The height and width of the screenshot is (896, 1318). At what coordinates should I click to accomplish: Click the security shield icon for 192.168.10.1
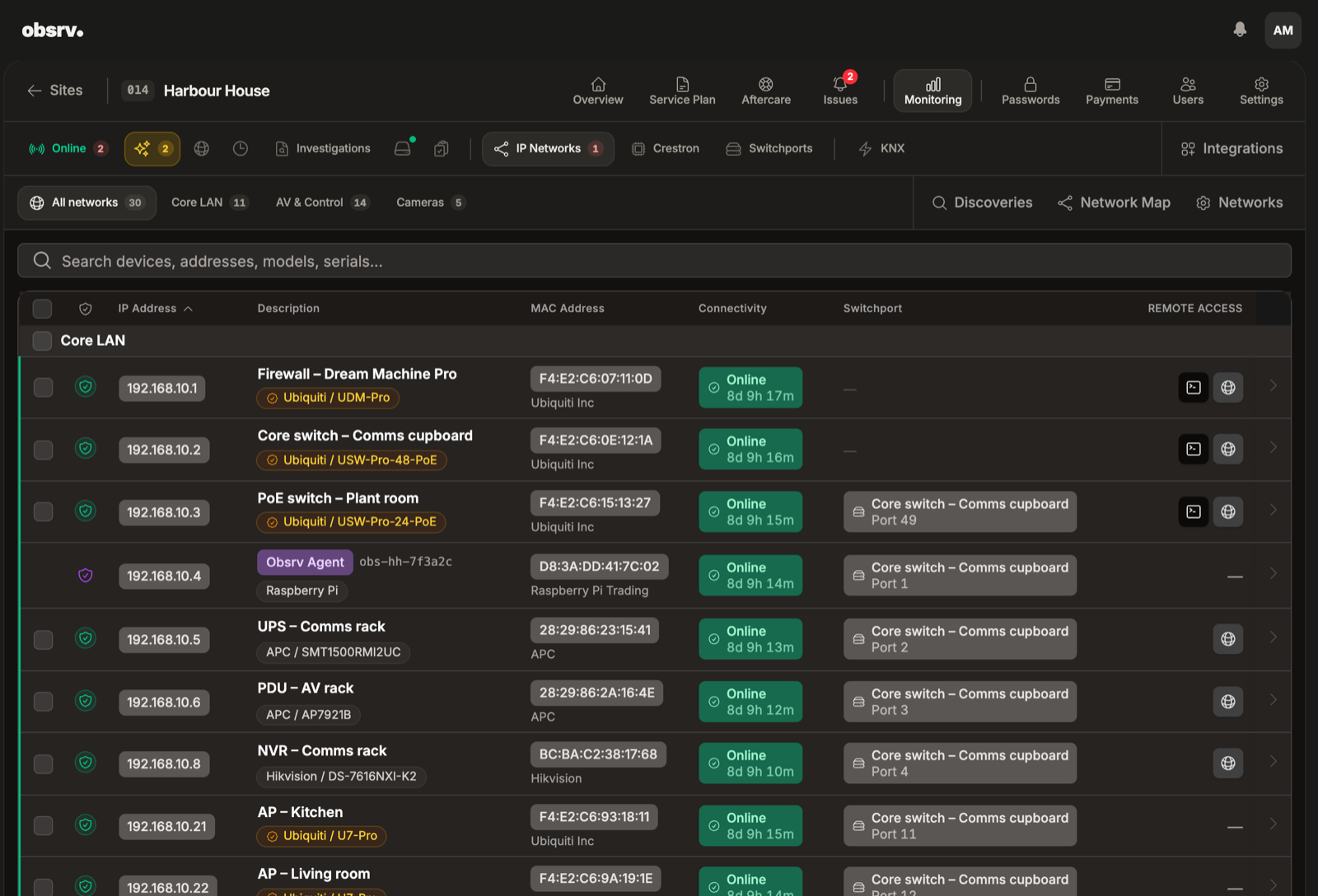[x=86, y=386]
